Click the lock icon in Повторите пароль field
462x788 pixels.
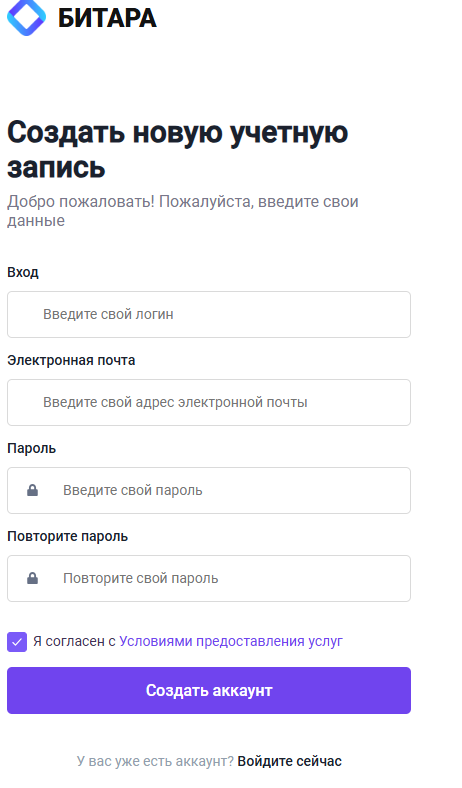coord(33,578)
